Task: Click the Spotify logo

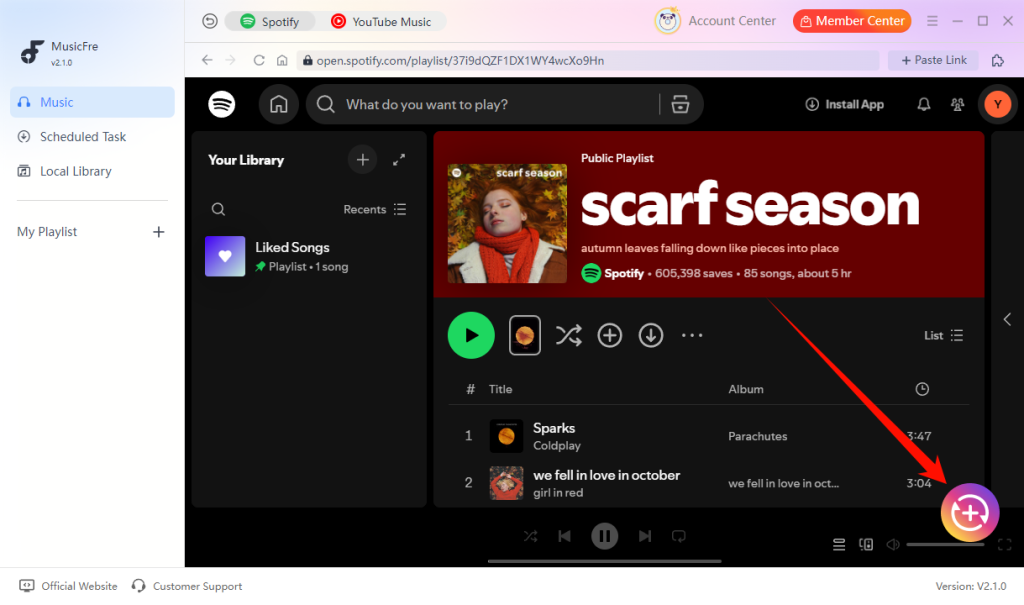Action: (x=221, y=104)
